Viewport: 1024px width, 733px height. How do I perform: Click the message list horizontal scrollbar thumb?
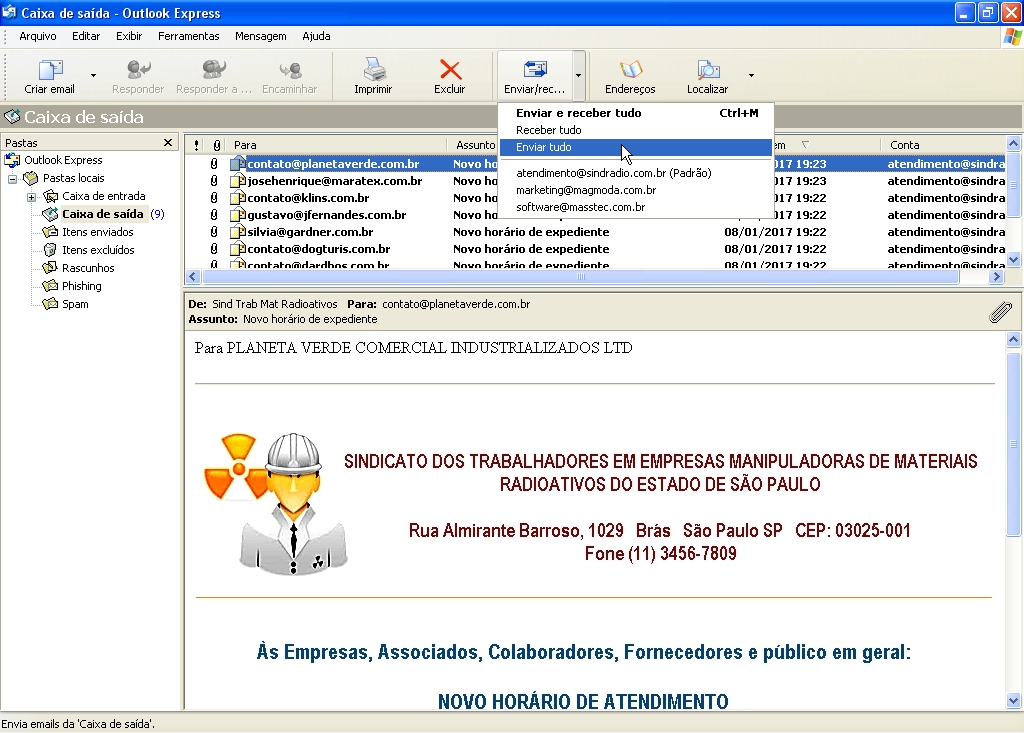point(581,277)
